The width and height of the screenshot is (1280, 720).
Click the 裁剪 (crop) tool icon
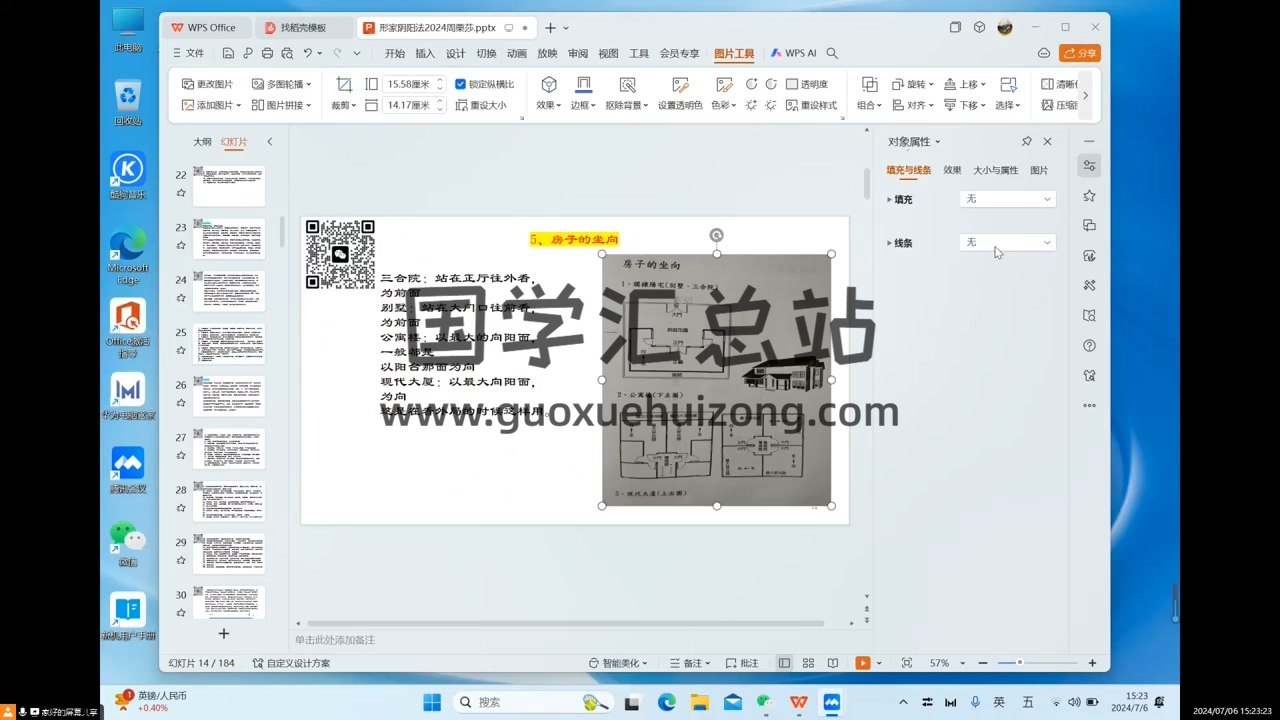coord(344,85)
